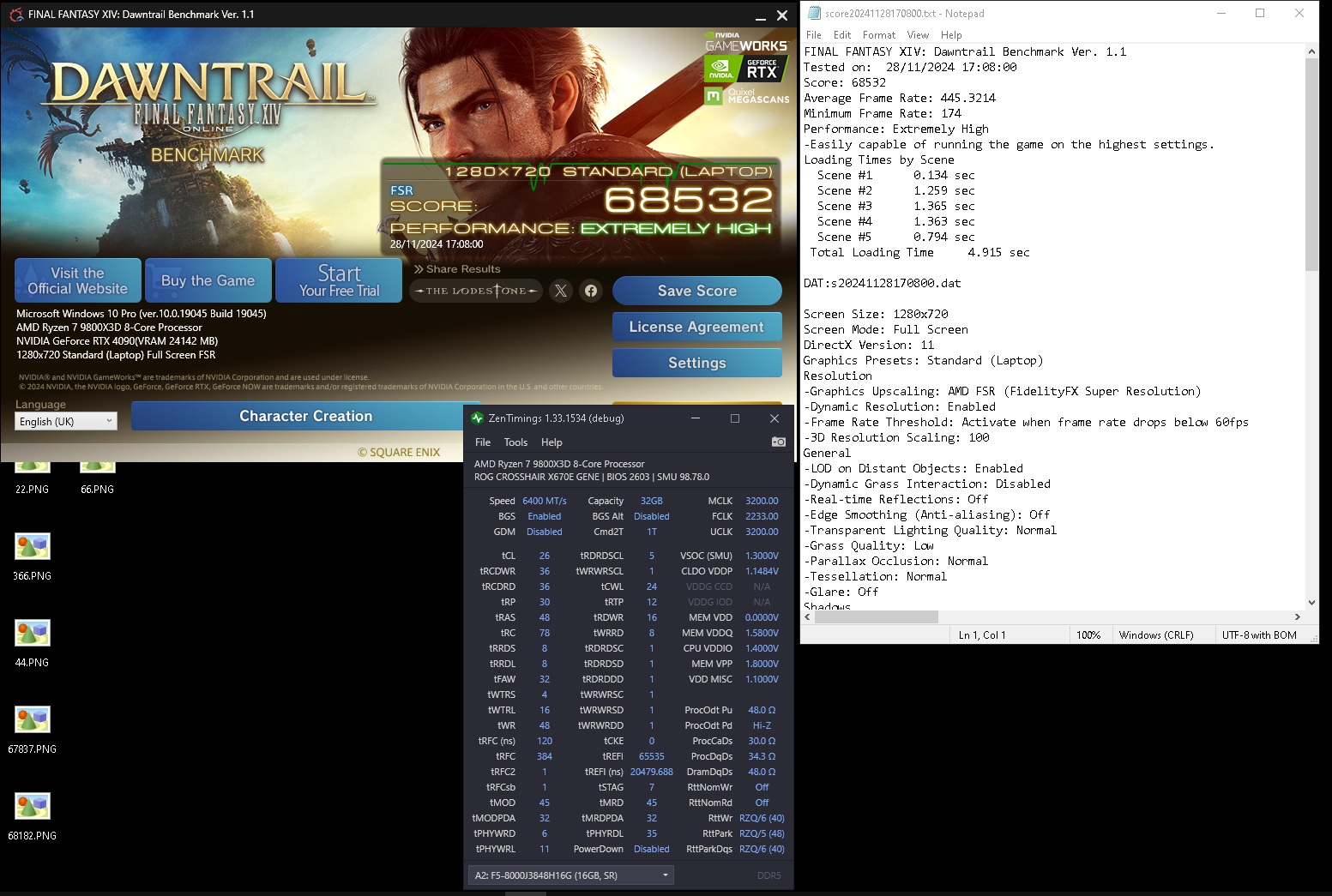Image resolution: width=1332 pixels, height=896 pixels.
Task: Open Notepad Edit menu
Action: pyautogui.click(x=842, y=35)
